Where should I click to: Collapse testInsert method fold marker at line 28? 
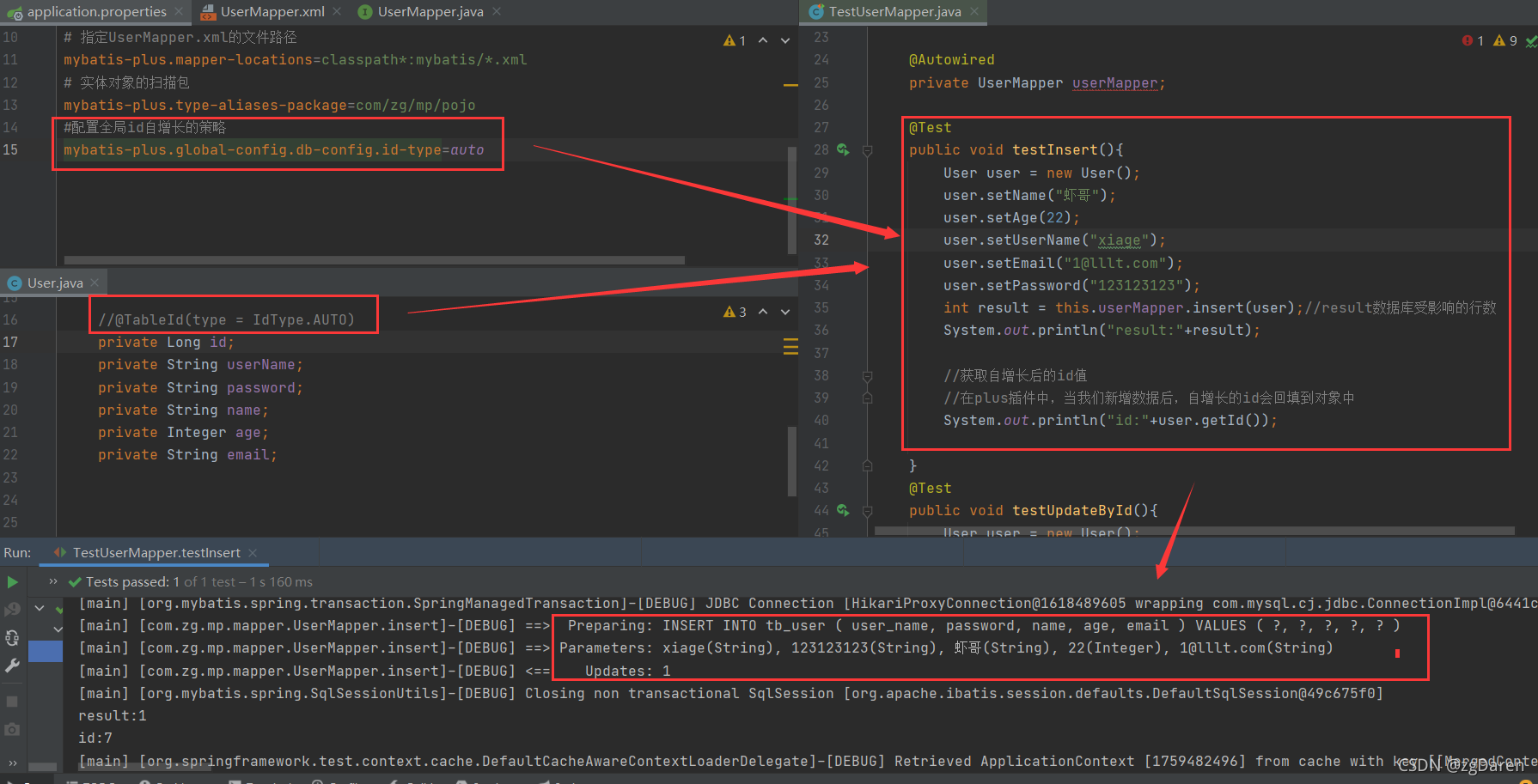[x=867, y=150]
